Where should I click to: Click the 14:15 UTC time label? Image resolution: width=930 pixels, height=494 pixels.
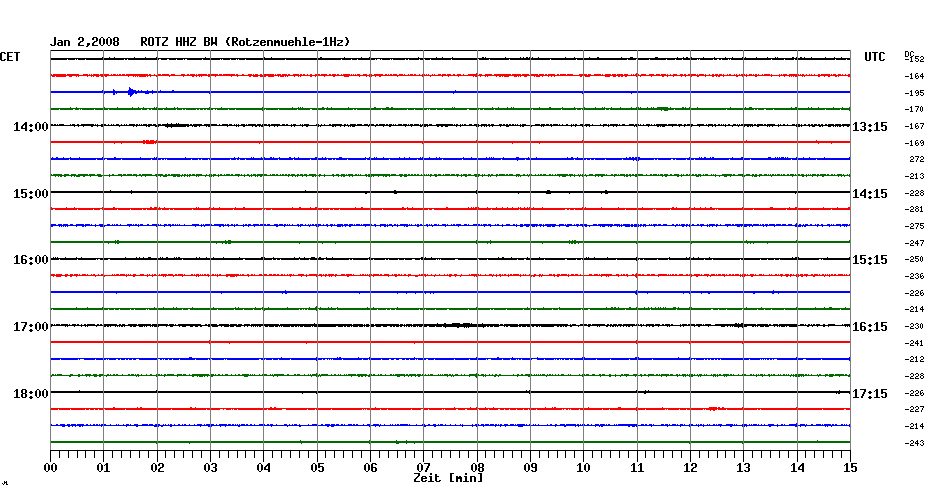pos(870,194)
